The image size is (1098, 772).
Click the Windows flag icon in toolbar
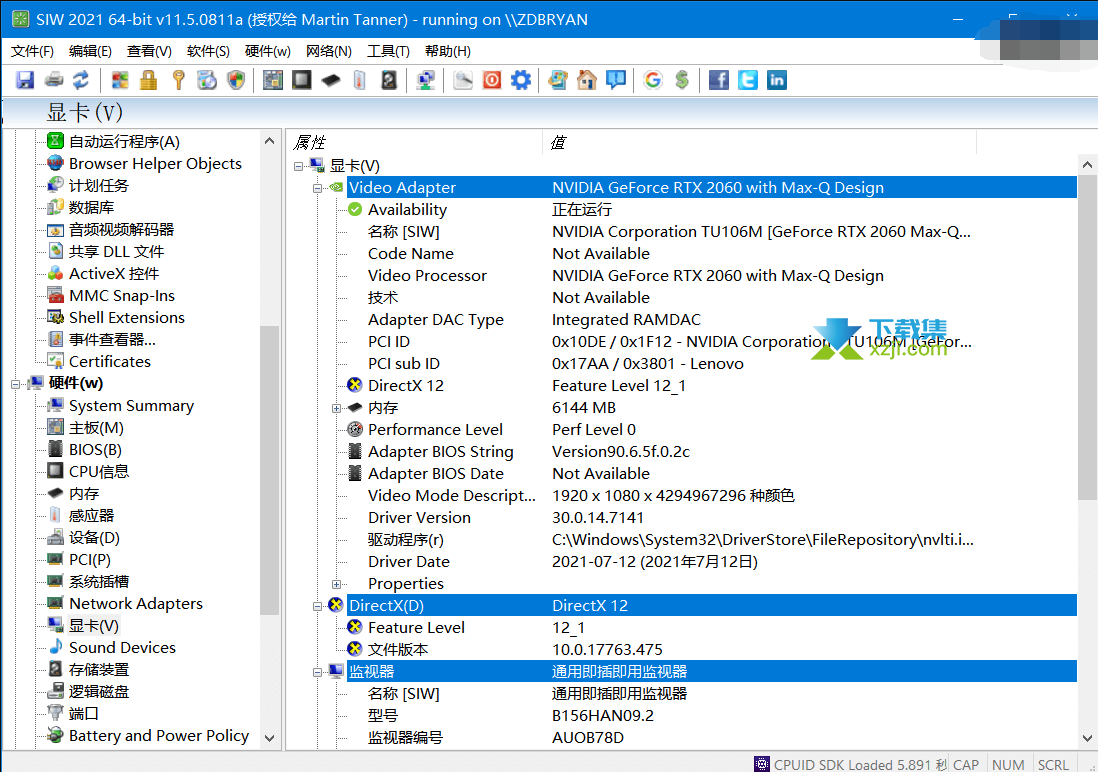[120, 80]
